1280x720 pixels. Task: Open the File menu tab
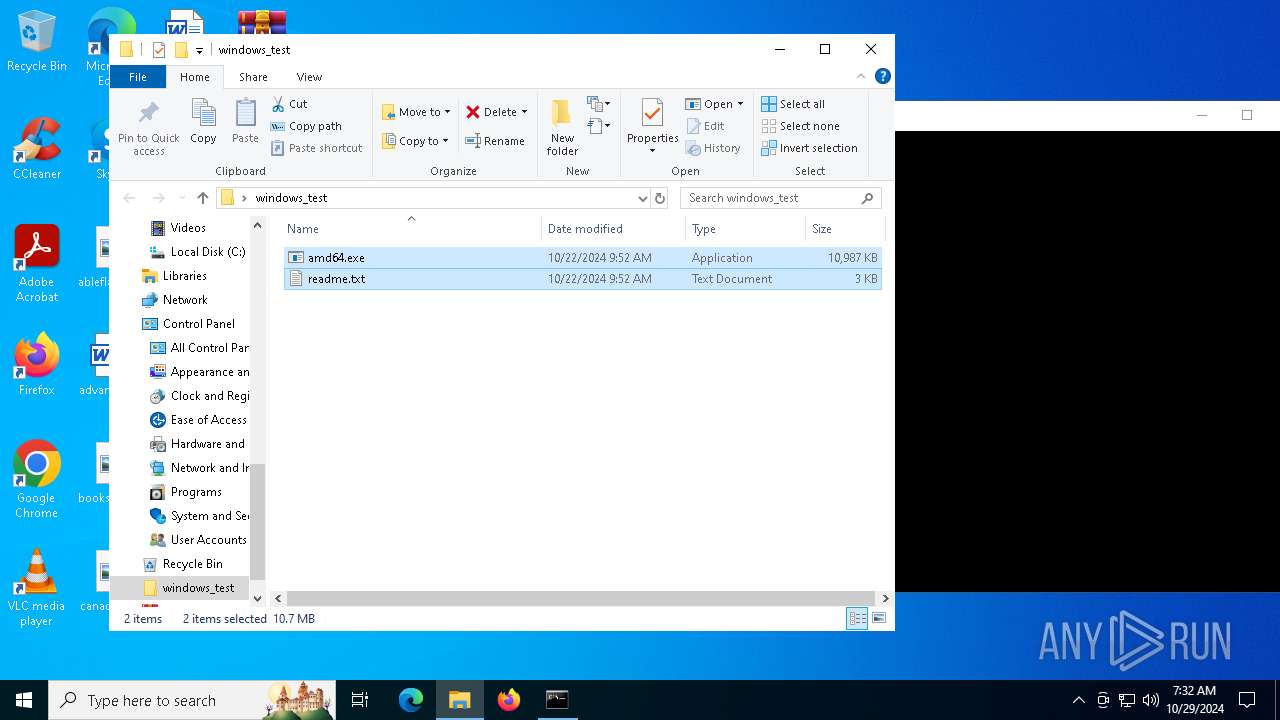(x=138, y=77)
